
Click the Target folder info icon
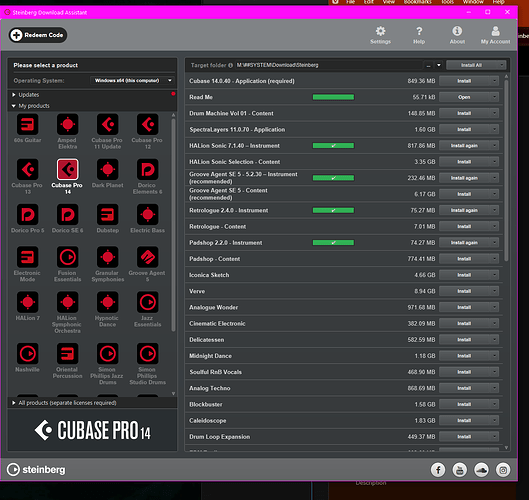230,65
